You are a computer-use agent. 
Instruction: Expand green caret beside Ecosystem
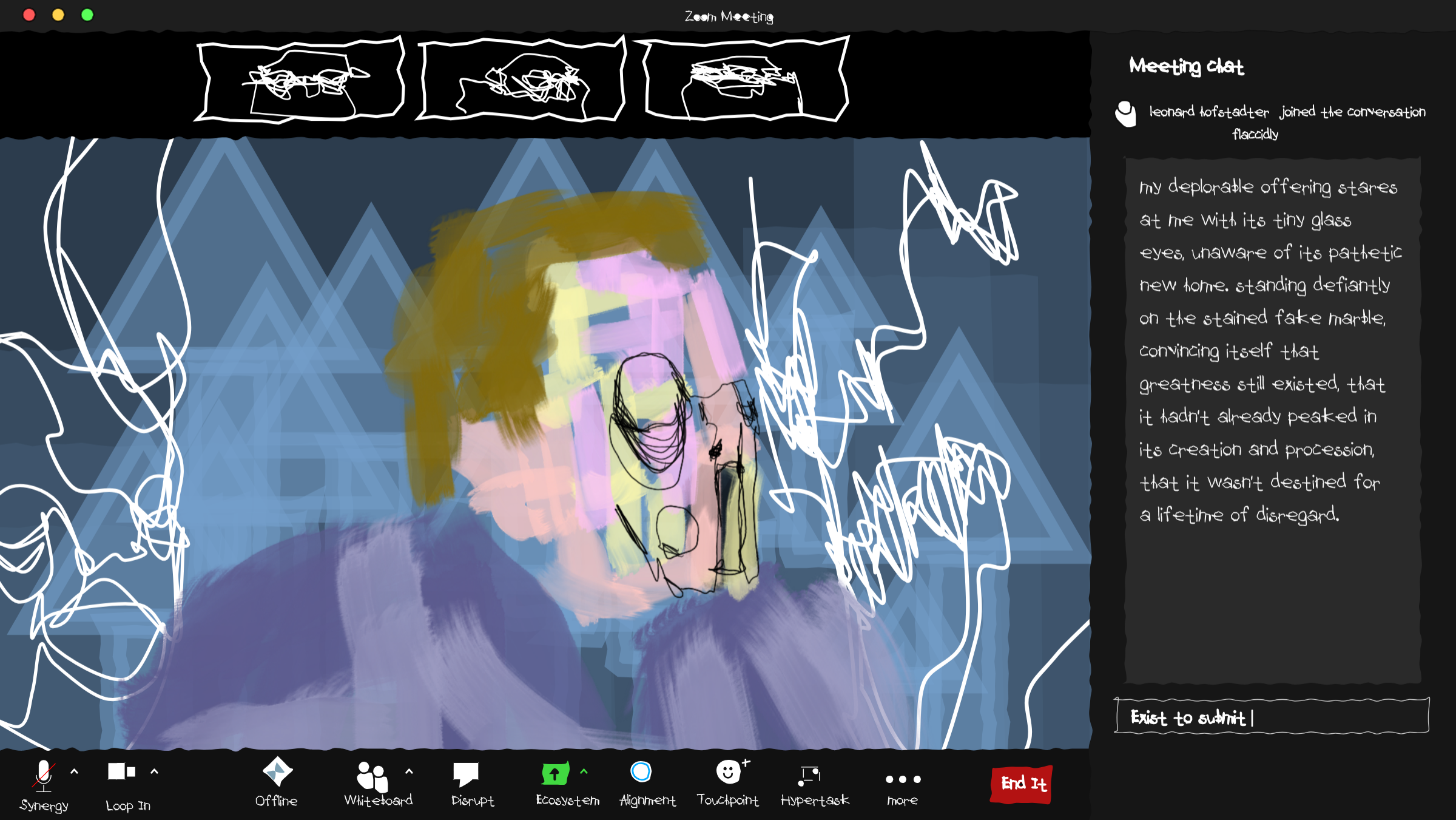[x=584, y=772]
